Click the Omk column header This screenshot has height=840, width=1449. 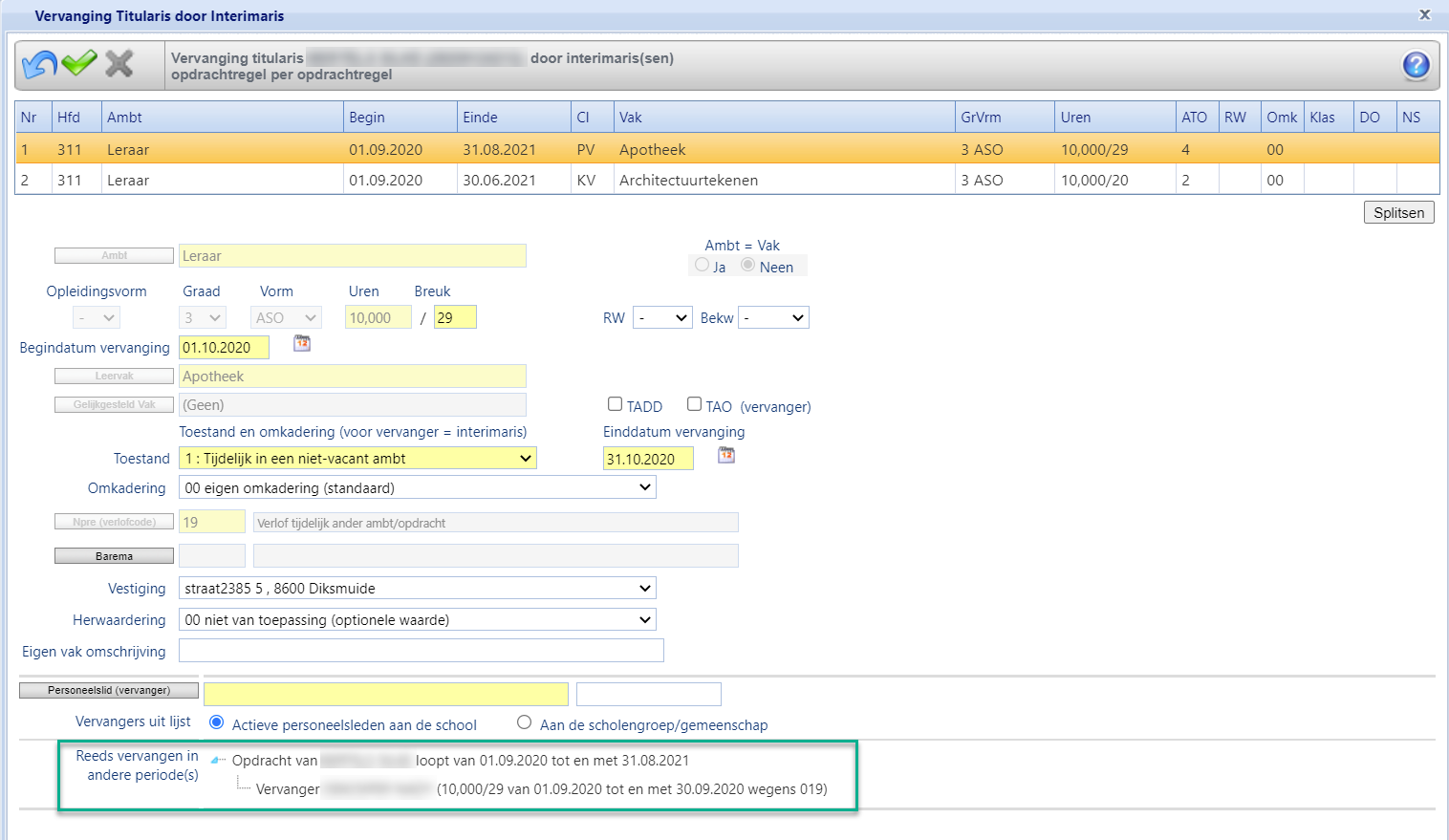[1282, 117]
